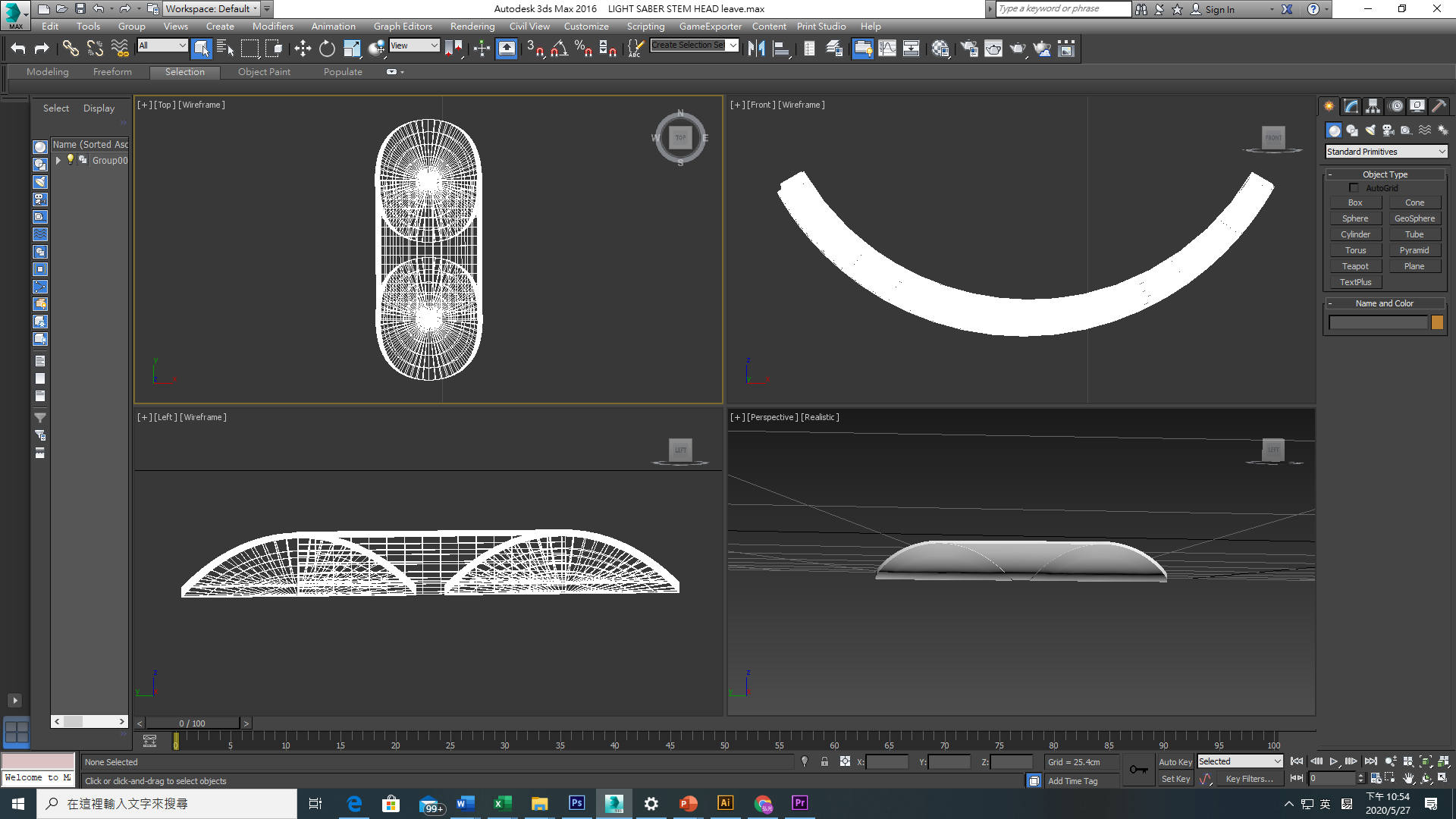Click the orange object color swatch
Viewport: 1456px width, 819px height.
1437,322
